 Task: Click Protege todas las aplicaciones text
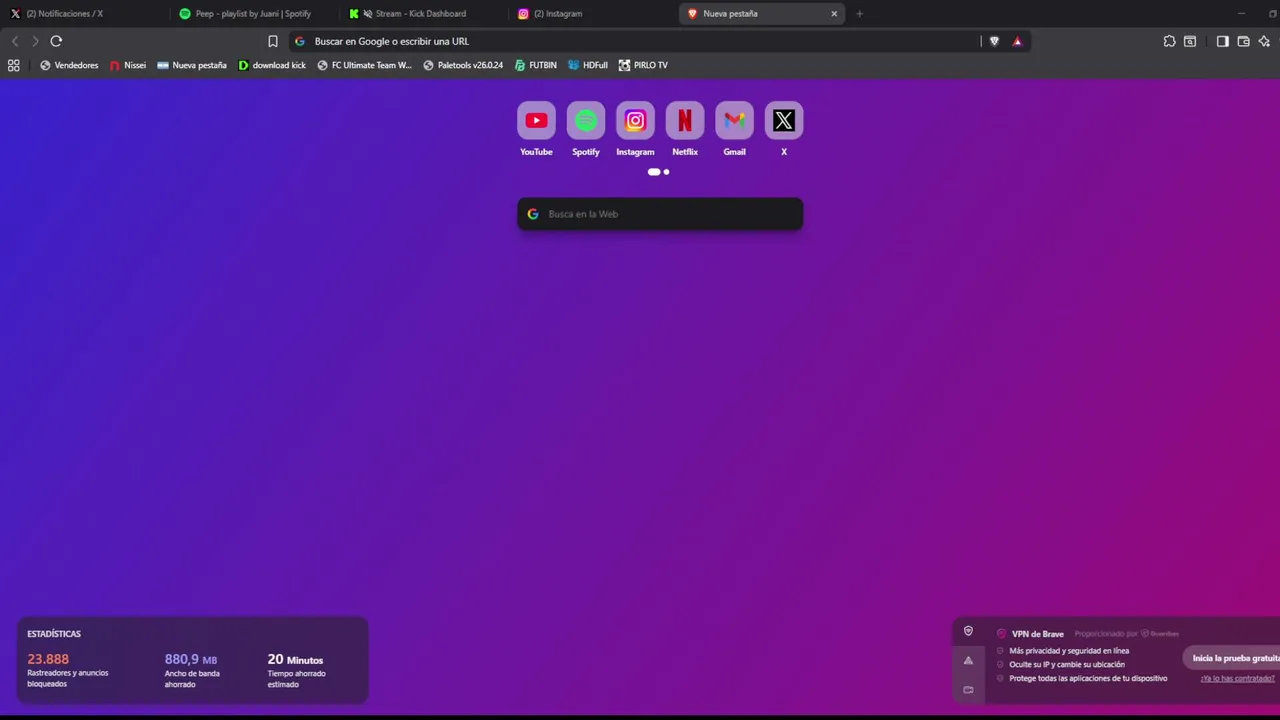[1088, 678]
